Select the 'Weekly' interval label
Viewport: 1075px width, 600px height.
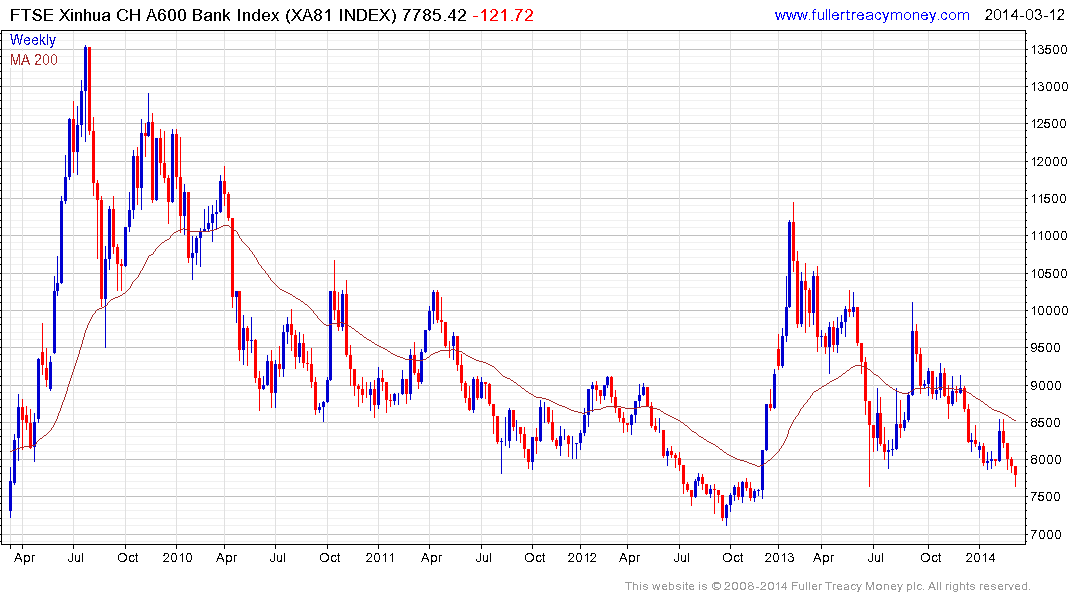point(33,40)
